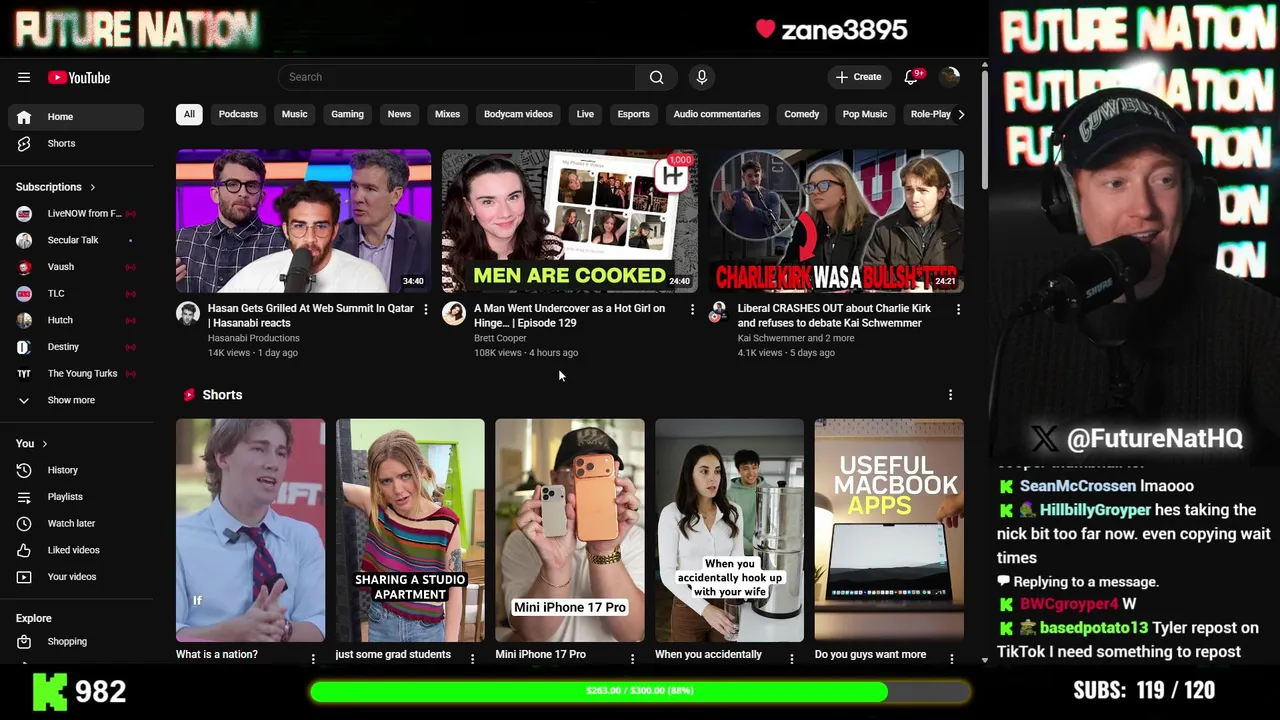Viewport: 1280px width, 720px height.
Task: Go to Home in sidebar
Action: tap(76, 117)
